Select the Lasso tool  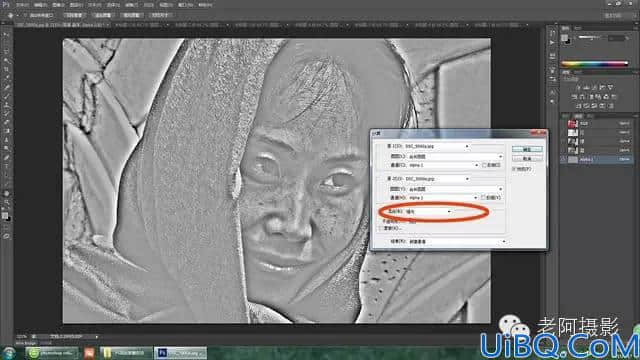tap(6, 52)
